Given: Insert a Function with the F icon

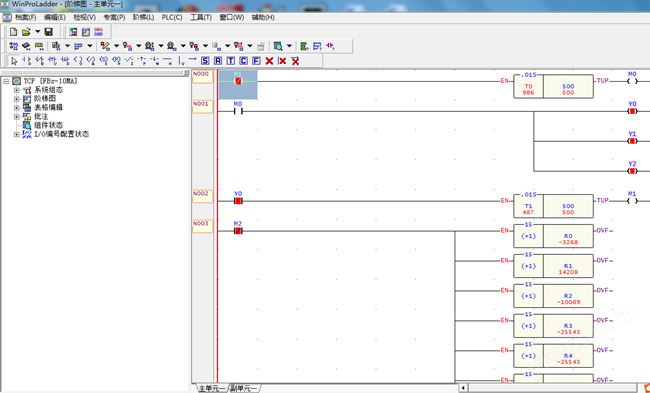Looking at the screenshot, I should click(256, 61).
